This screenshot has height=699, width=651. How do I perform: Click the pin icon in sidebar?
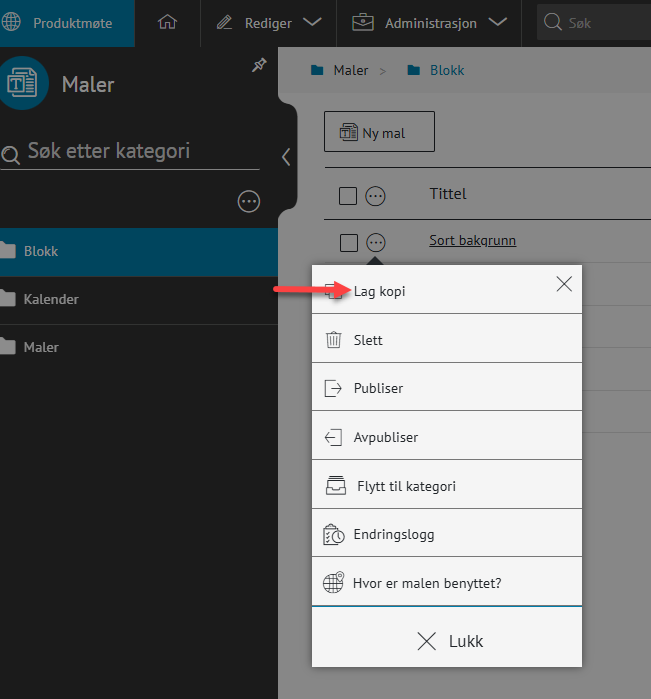259,65
